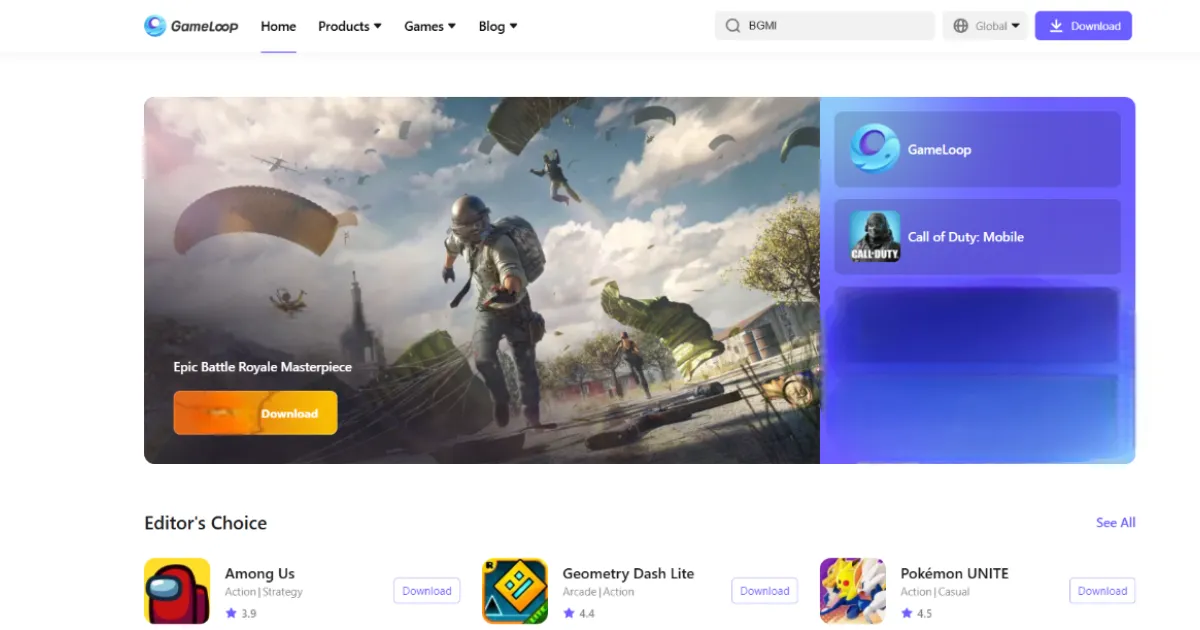Click the 4.5 star rating of Pokémon UNITE
Screen dimensions: 1200x630
tap(917, 613)
